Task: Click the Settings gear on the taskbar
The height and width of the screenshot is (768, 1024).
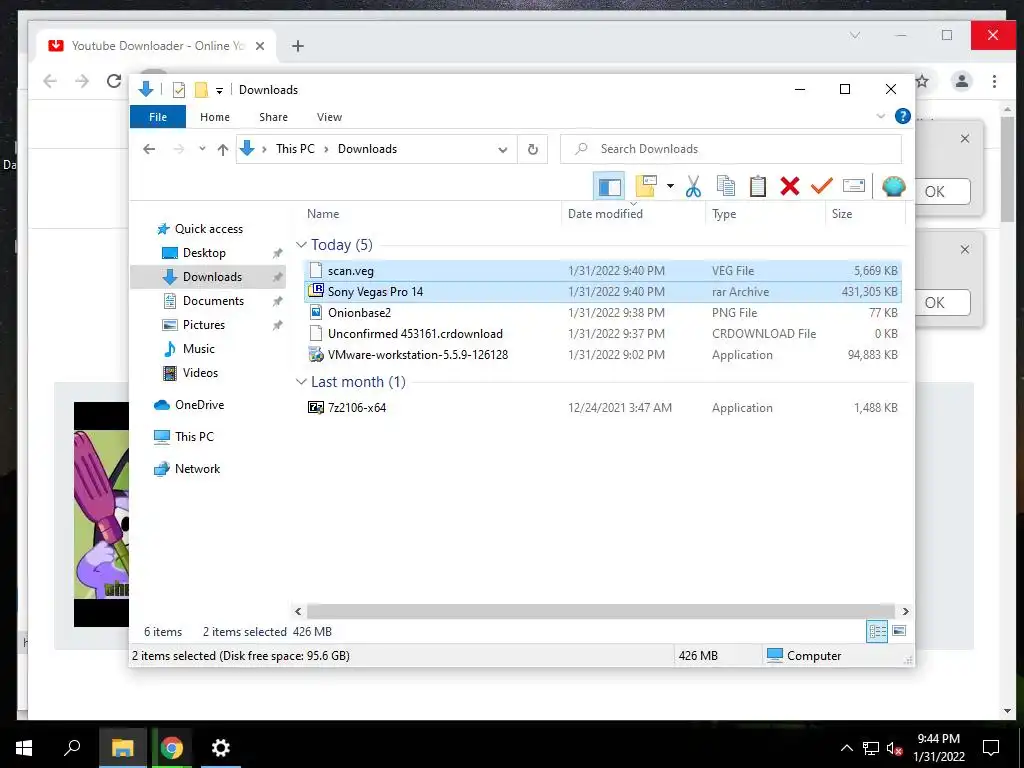Action: [x=221, y=747]
